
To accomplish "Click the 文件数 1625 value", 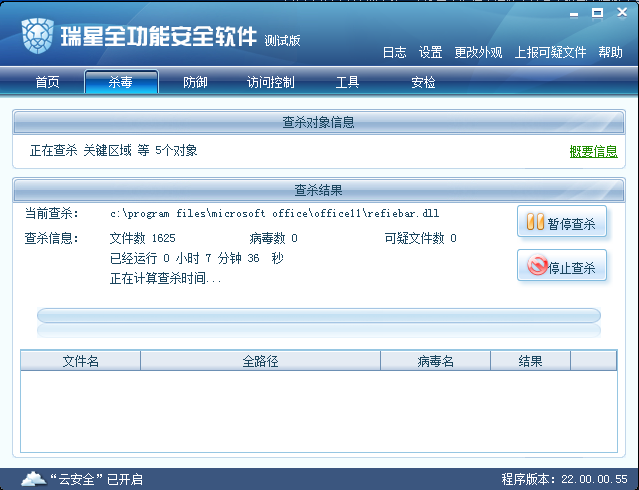I will (x=143, y=238).
